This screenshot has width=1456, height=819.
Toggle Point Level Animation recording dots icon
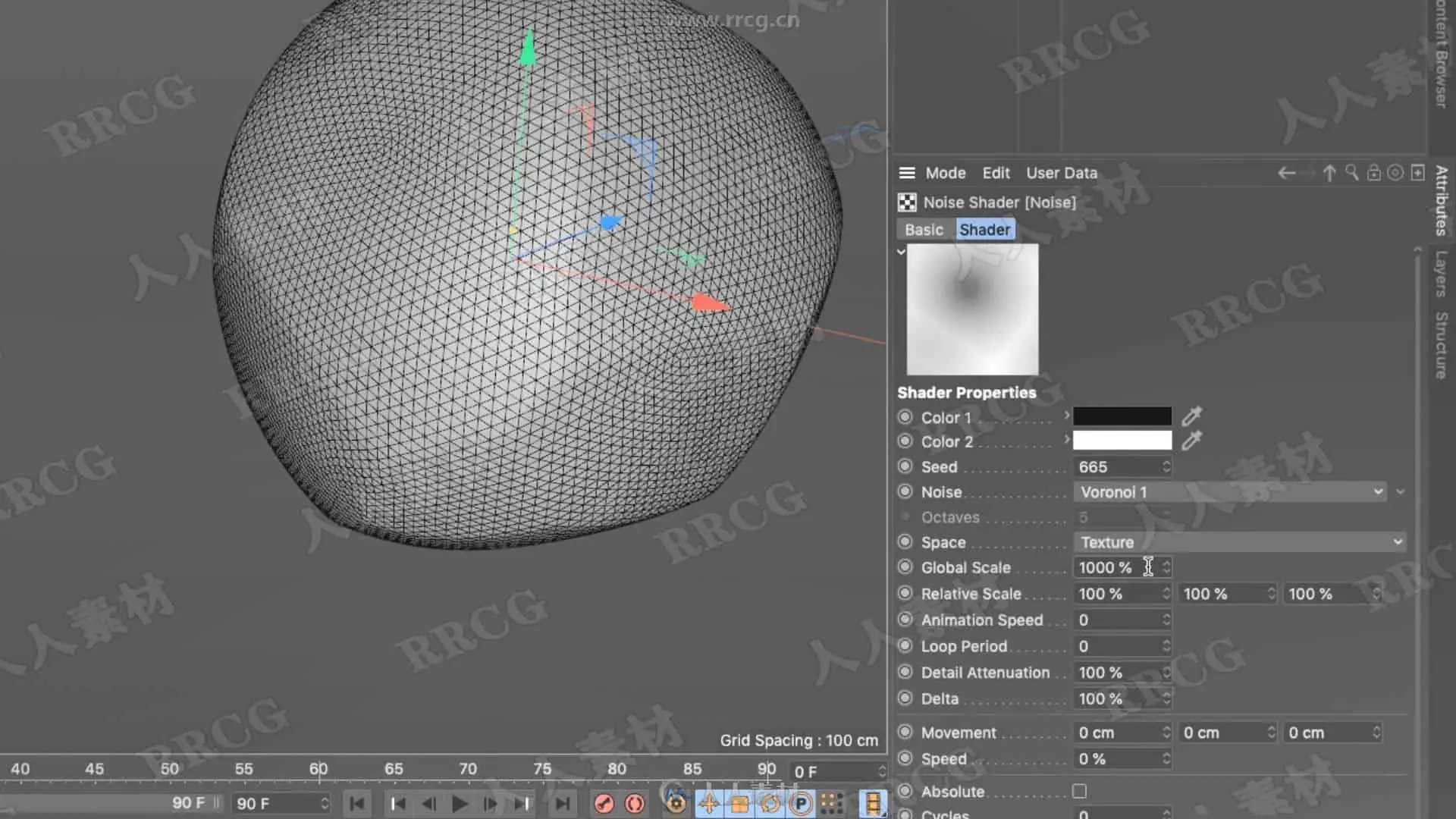[832, 804]
